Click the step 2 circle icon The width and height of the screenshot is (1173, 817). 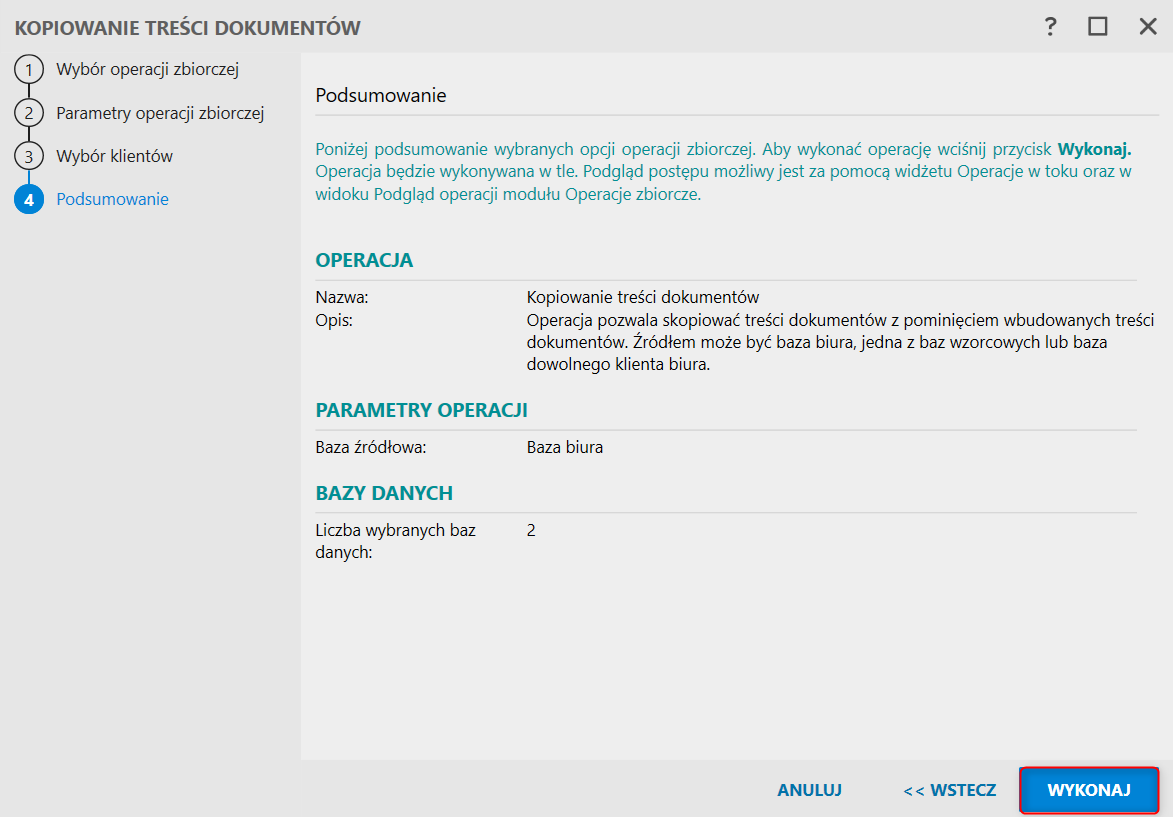(29, 113)
